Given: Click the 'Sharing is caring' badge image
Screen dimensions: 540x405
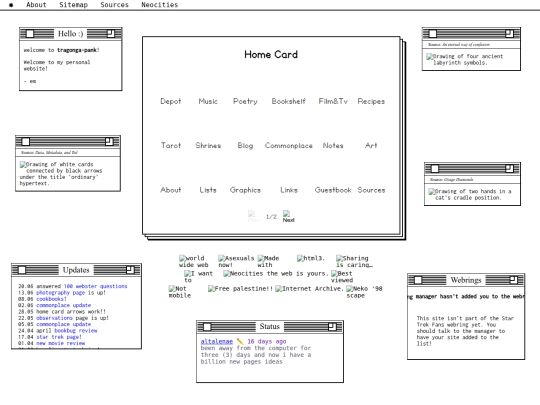Looking at the screenshot, I should pyautogui.click(x=354, y=261).
